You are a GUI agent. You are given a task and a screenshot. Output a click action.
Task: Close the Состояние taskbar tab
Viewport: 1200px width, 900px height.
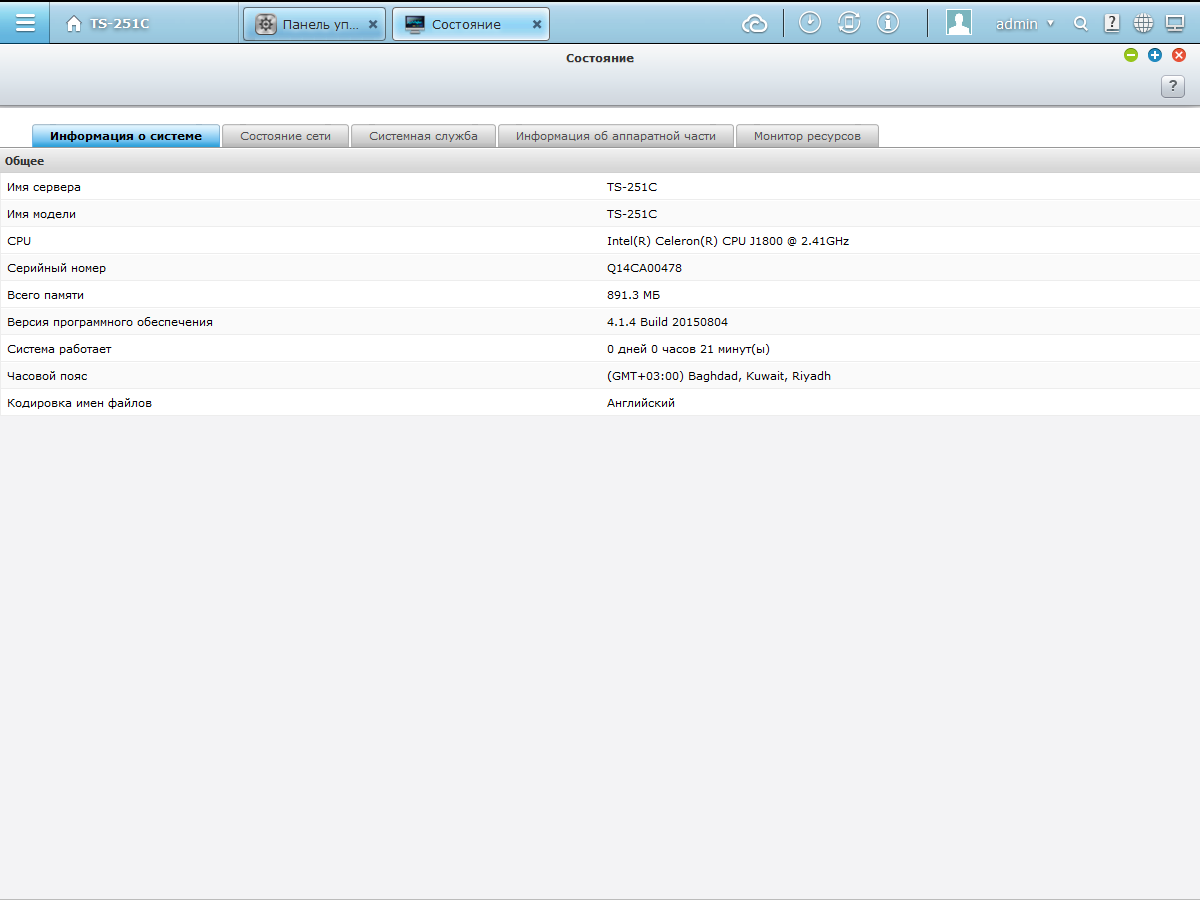(x=537, y=24)
